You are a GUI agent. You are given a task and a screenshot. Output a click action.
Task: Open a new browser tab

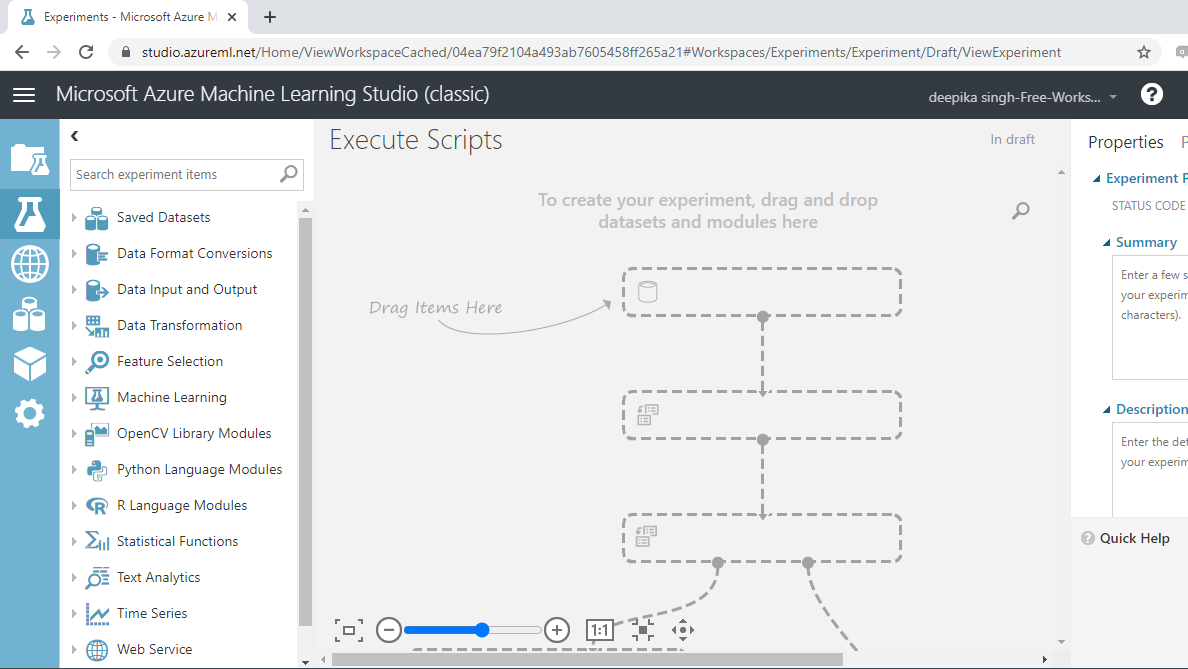tap(270, 17)
